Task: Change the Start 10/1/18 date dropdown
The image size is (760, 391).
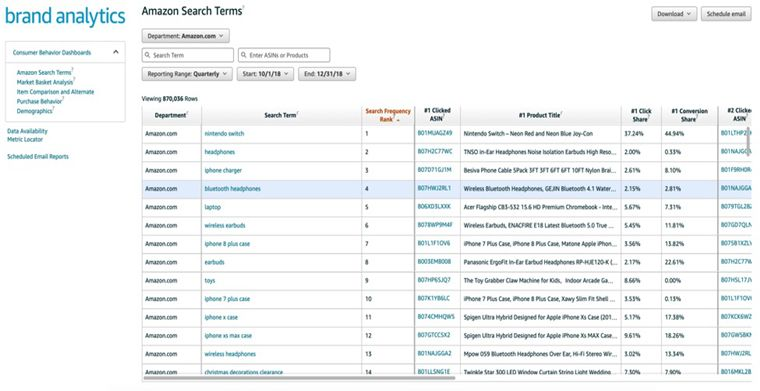Action: coord(265,74)
